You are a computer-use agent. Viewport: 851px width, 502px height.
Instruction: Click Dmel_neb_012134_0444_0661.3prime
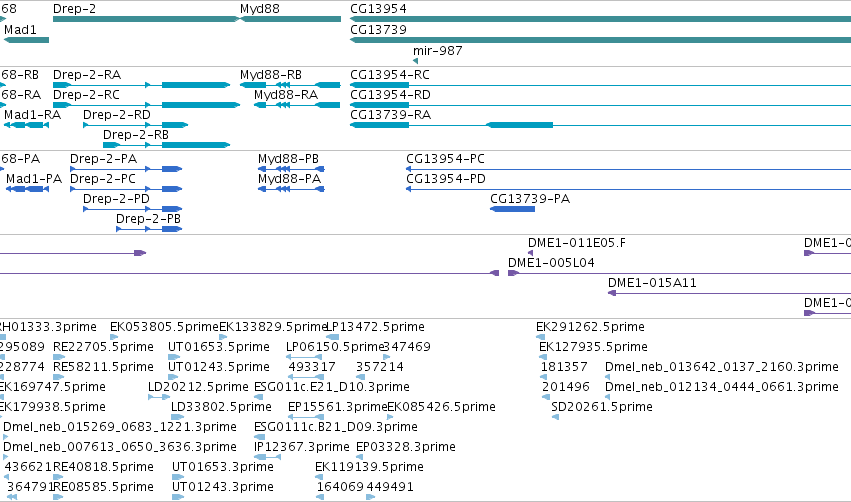point(722,387)
